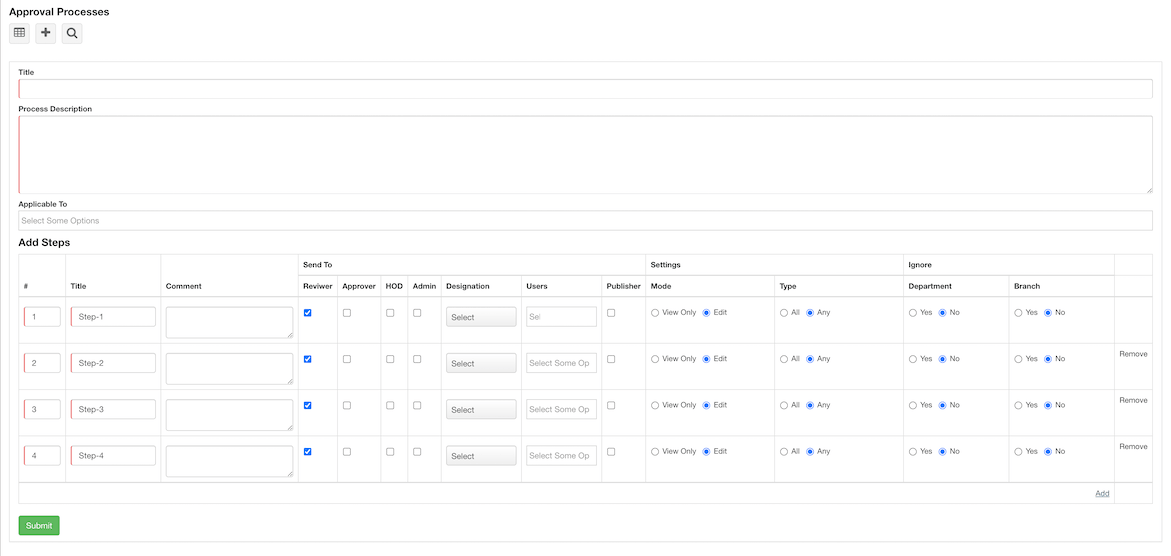
Task: Focus step number field showing 1
Action: click(42, 317)
